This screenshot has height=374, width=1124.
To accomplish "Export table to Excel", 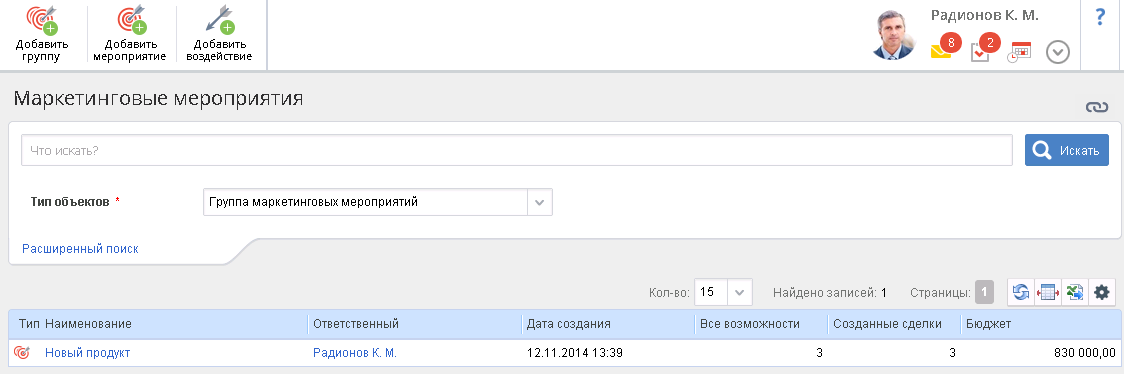I will (1075, 292).
